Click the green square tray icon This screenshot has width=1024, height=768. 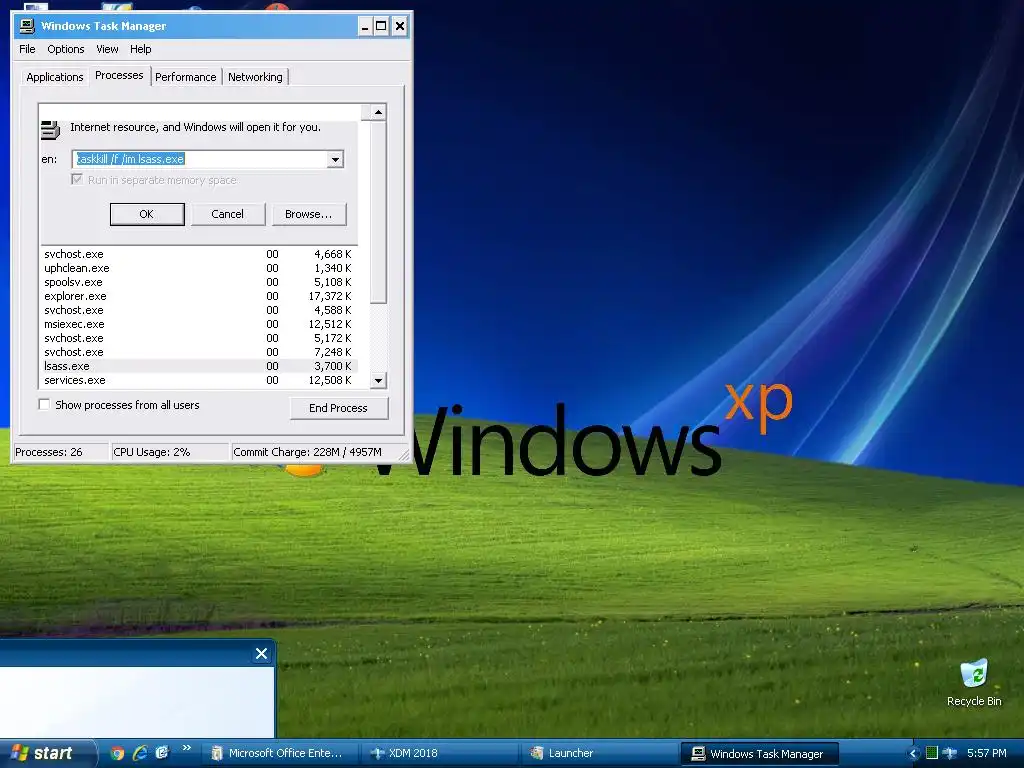click(932, 753)
